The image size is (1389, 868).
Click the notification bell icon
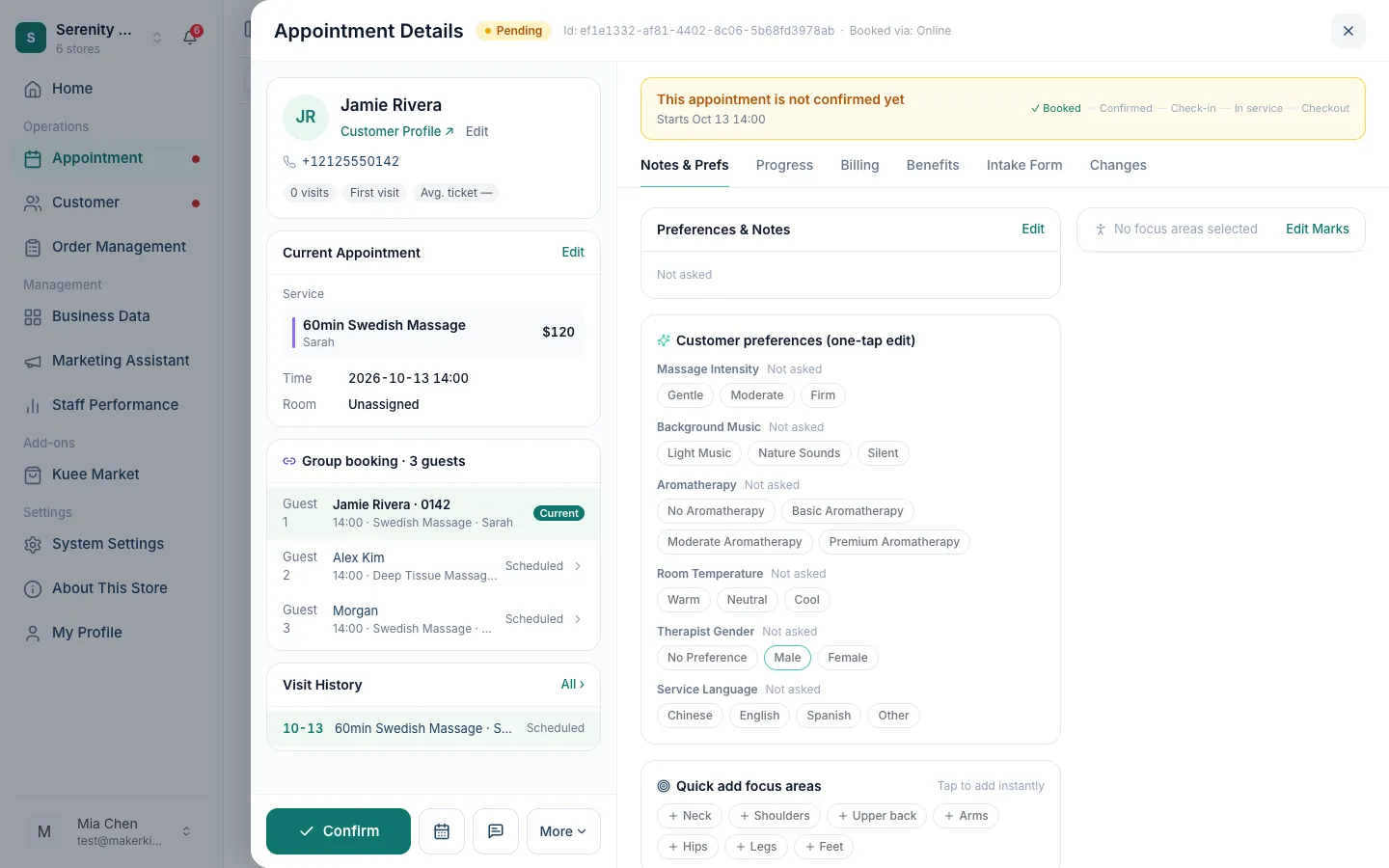(x=190, y=38)
